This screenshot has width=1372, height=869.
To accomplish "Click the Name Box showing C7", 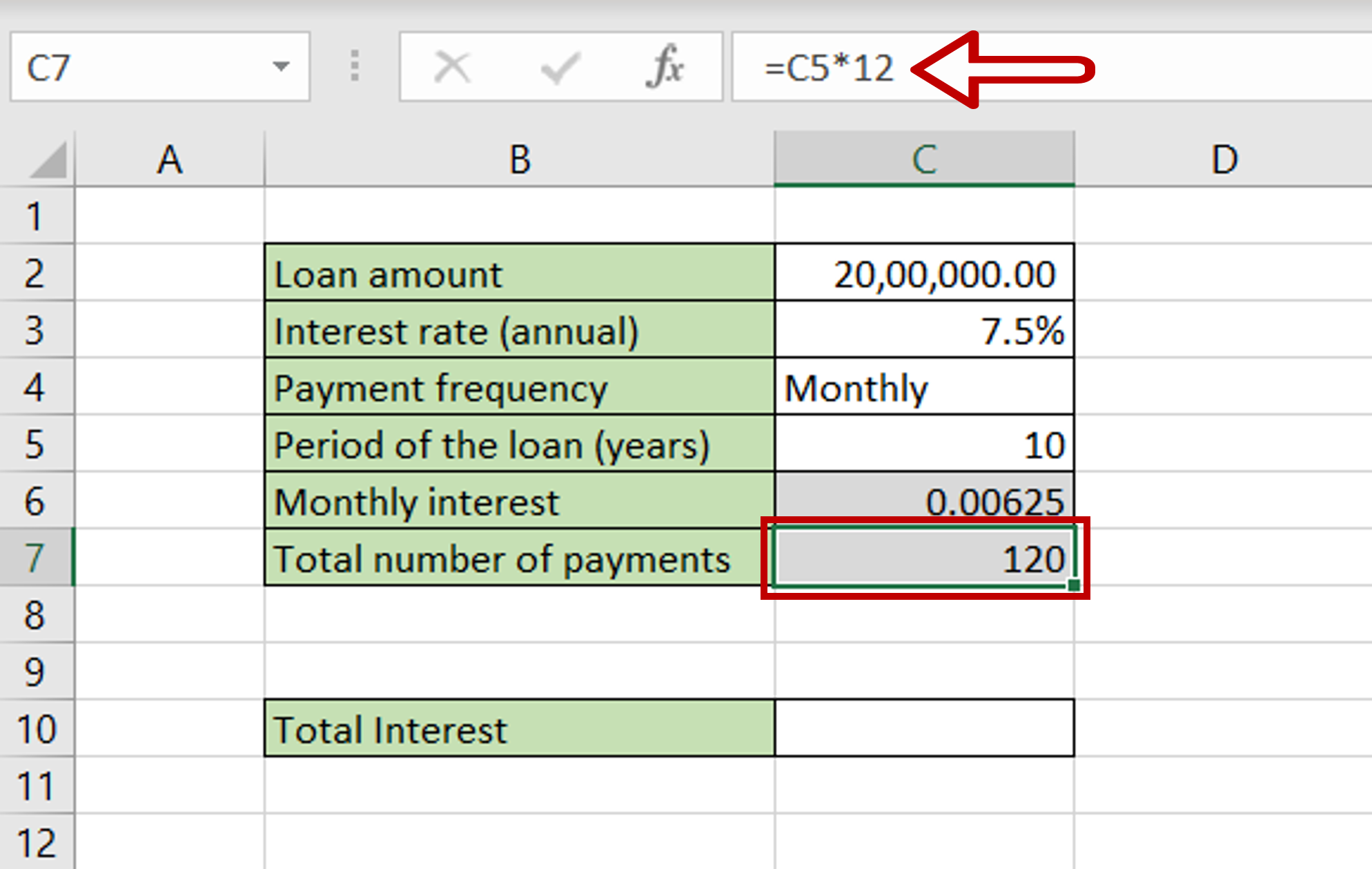I will pos(160,67).
